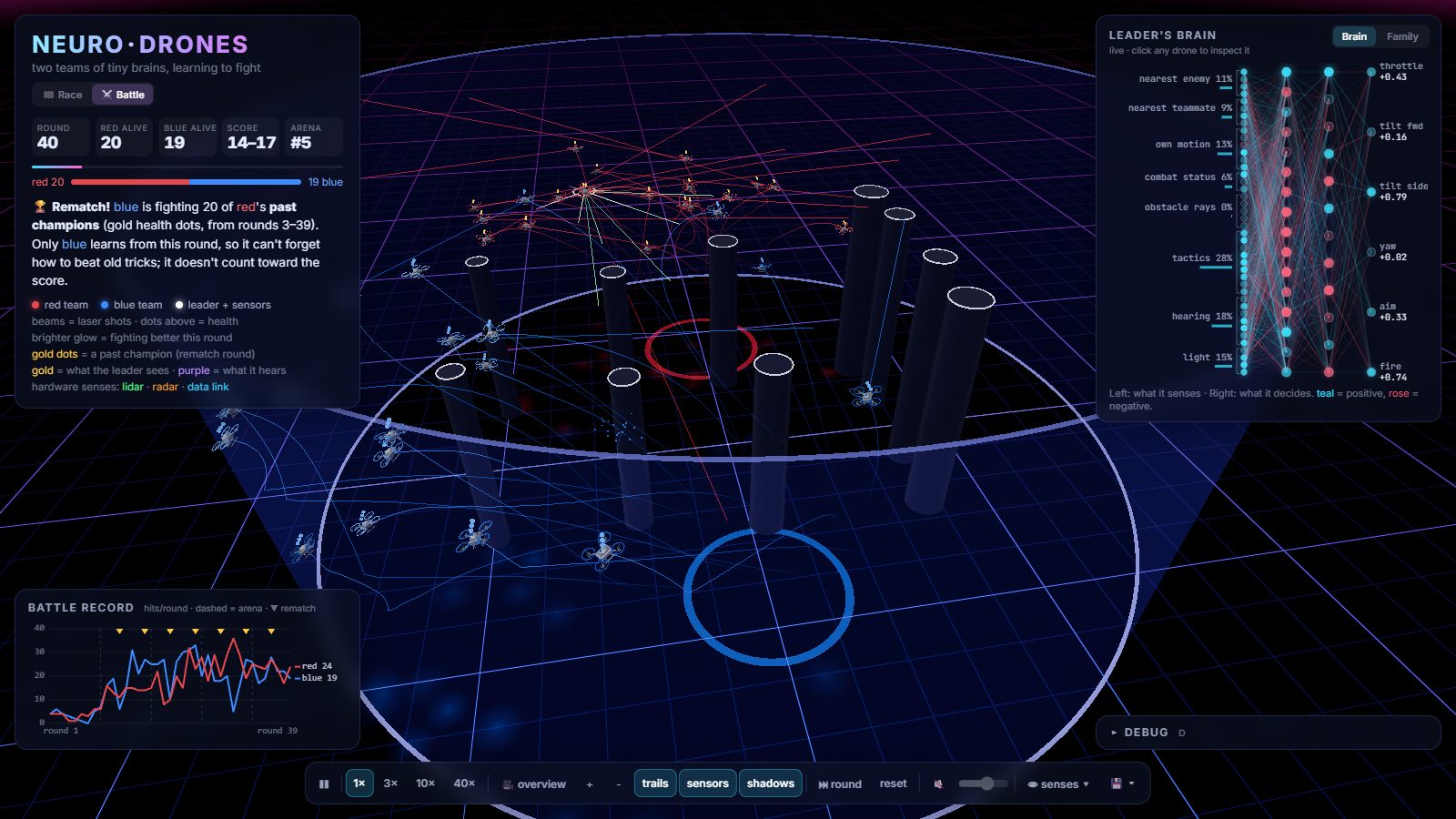Mute sound with the speaker icon
This screenshot has width=1456, height=819.
(938, 784)
